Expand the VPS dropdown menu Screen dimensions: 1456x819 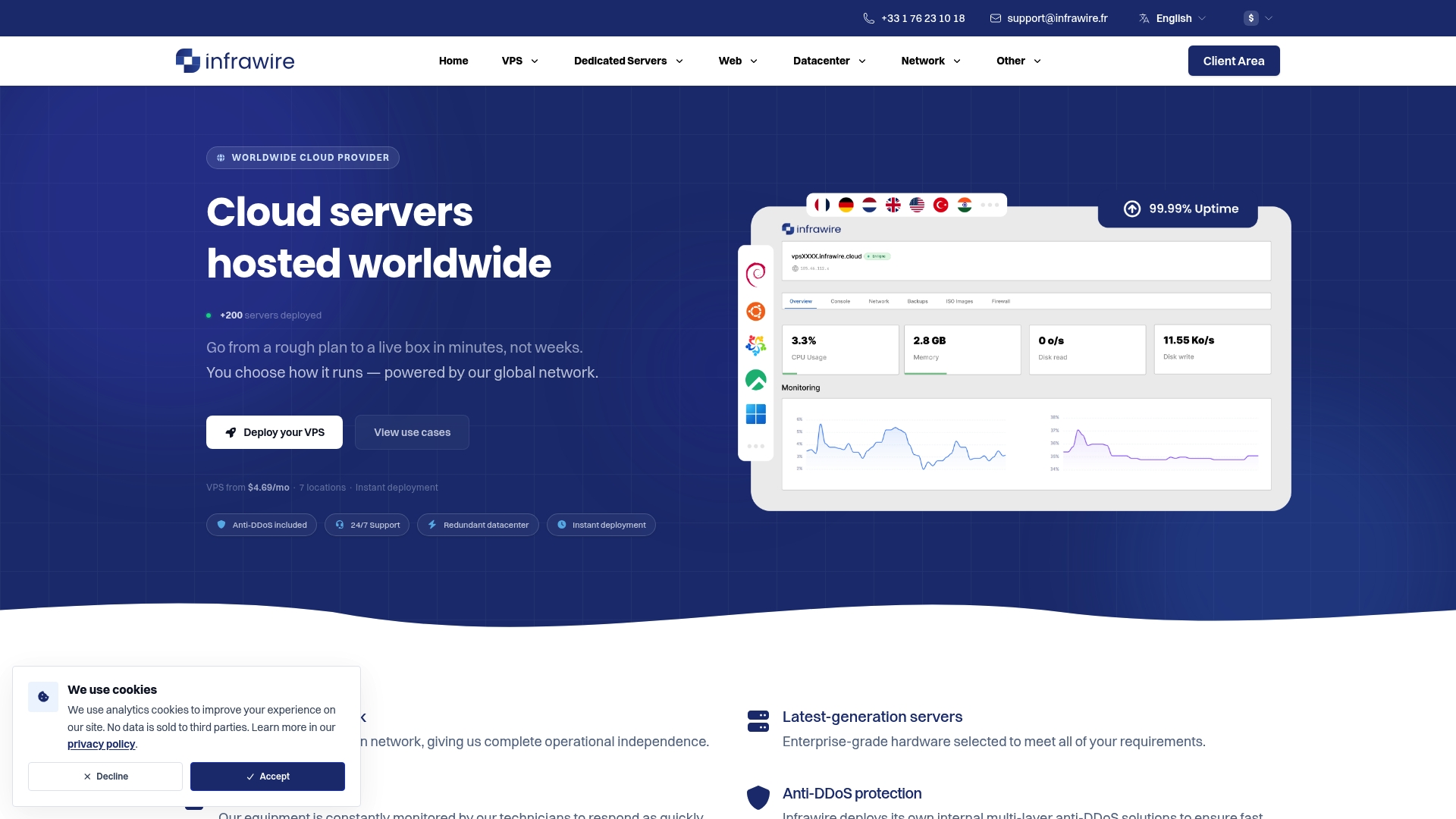point(520,61)
